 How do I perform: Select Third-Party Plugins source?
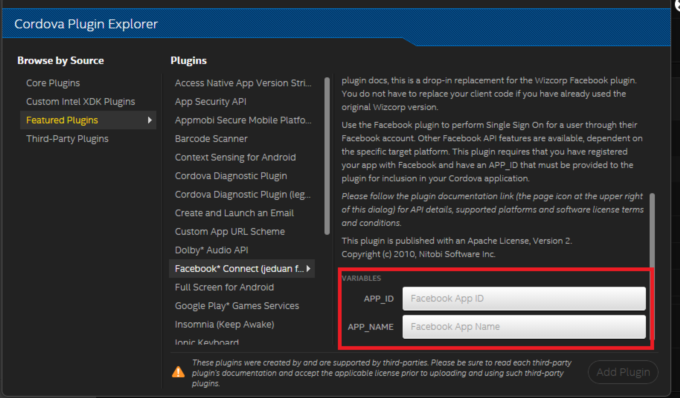pos(67,139)
